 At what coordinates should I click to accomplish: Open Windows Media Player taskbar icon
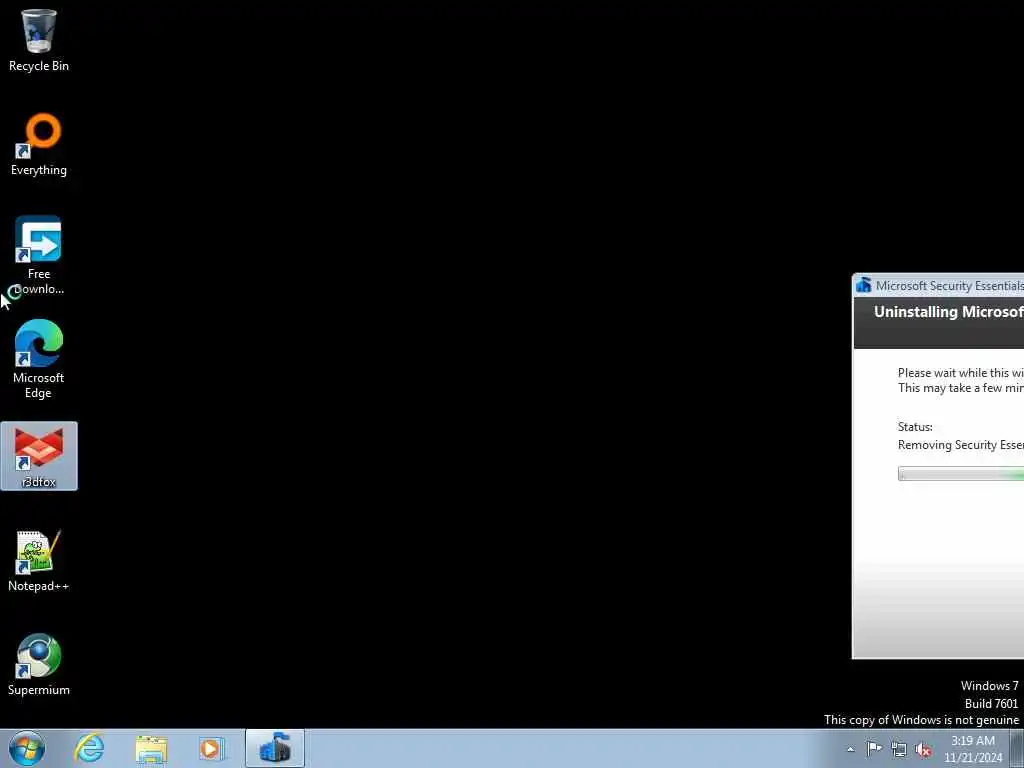pyautogui.click(x=212, y=748)
